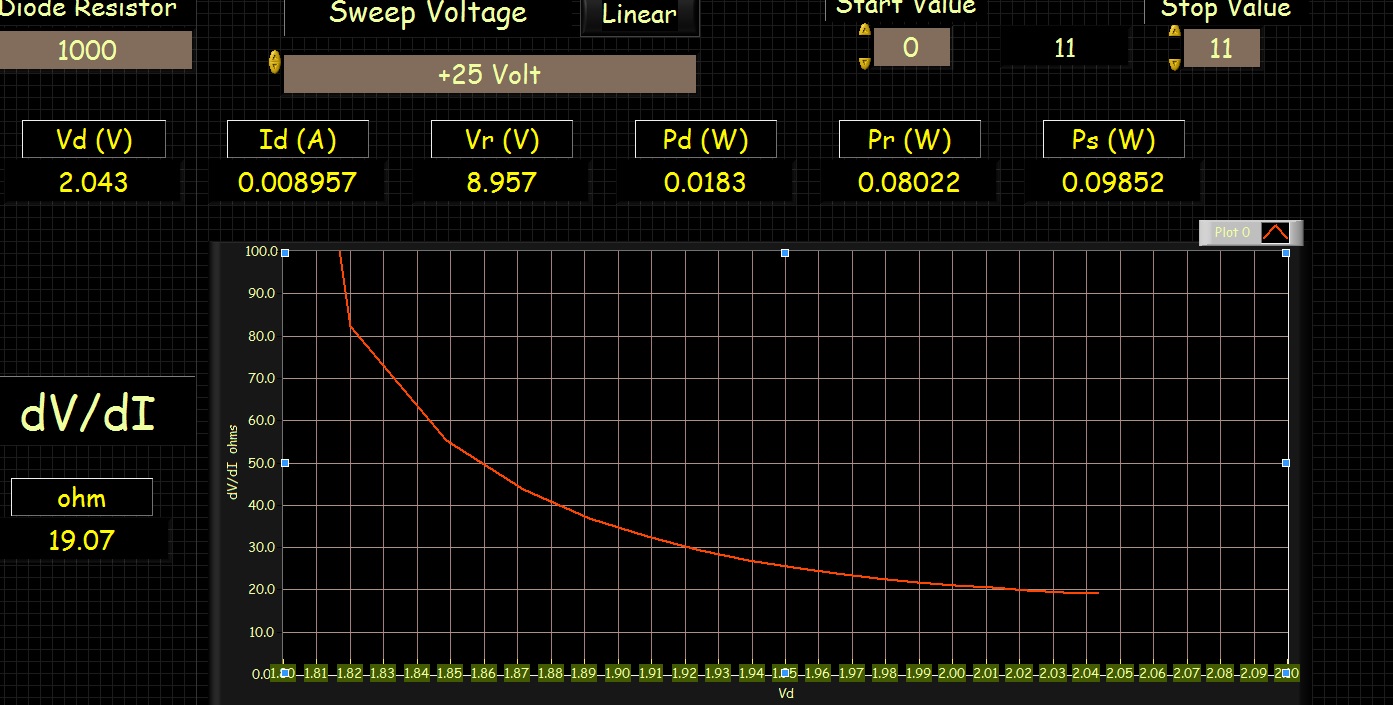Click the Pd (W) reading 0.0183

(705, 182)
